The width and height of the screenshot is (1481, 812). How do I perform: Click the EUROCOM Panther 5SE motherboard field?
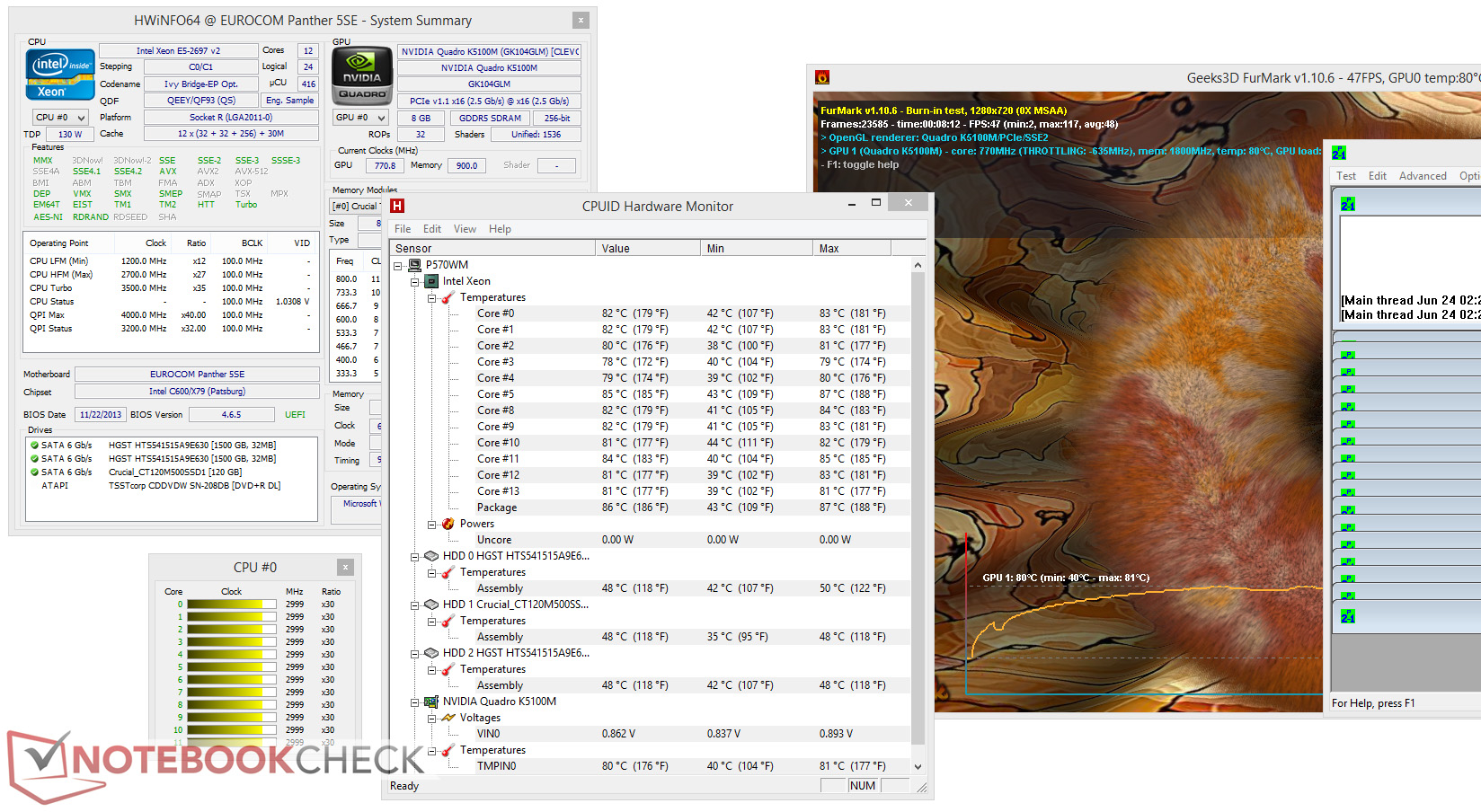tap(197, 375)
